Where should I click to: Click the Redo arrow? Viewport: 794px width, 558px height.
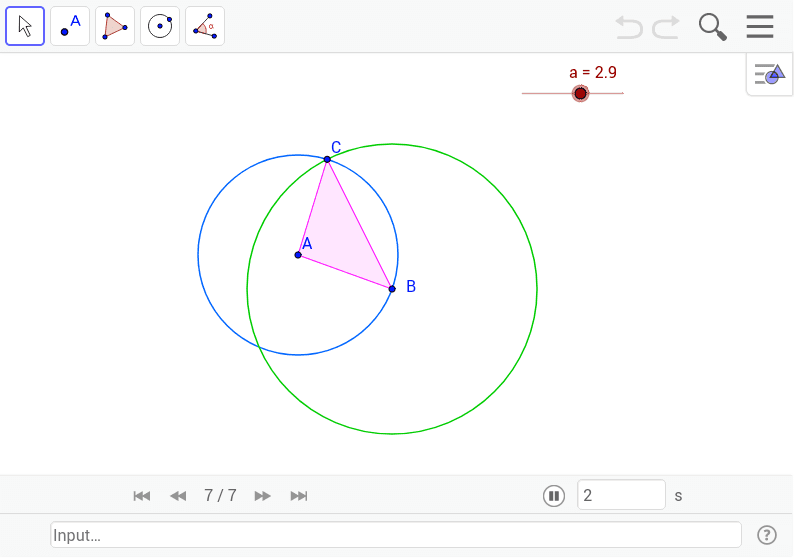click(x=665, y=27)
